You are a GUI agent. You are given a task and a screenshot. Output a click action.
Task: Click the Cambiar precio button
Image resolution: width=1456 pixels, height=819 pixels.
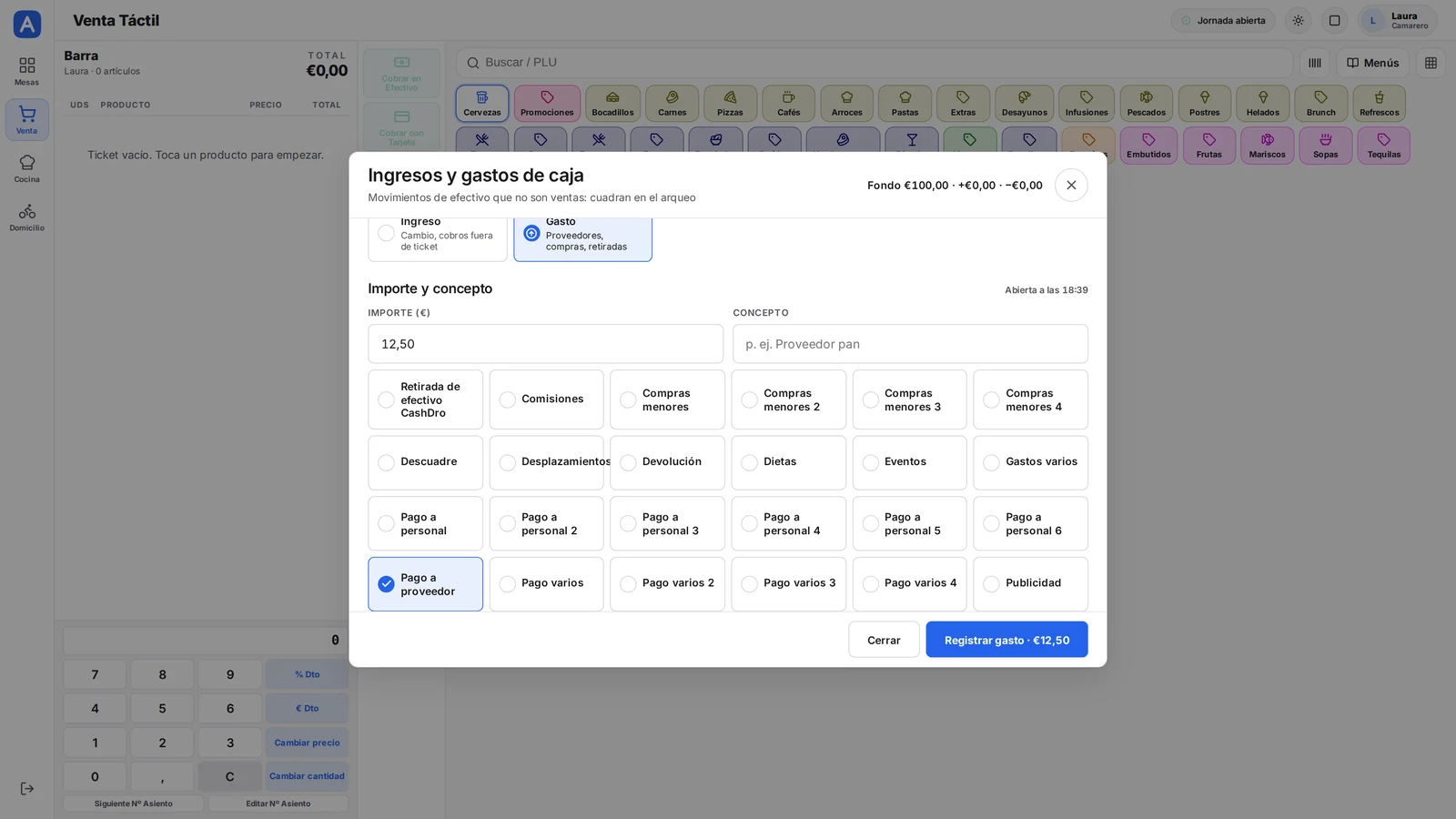click(x=307, y=743)
